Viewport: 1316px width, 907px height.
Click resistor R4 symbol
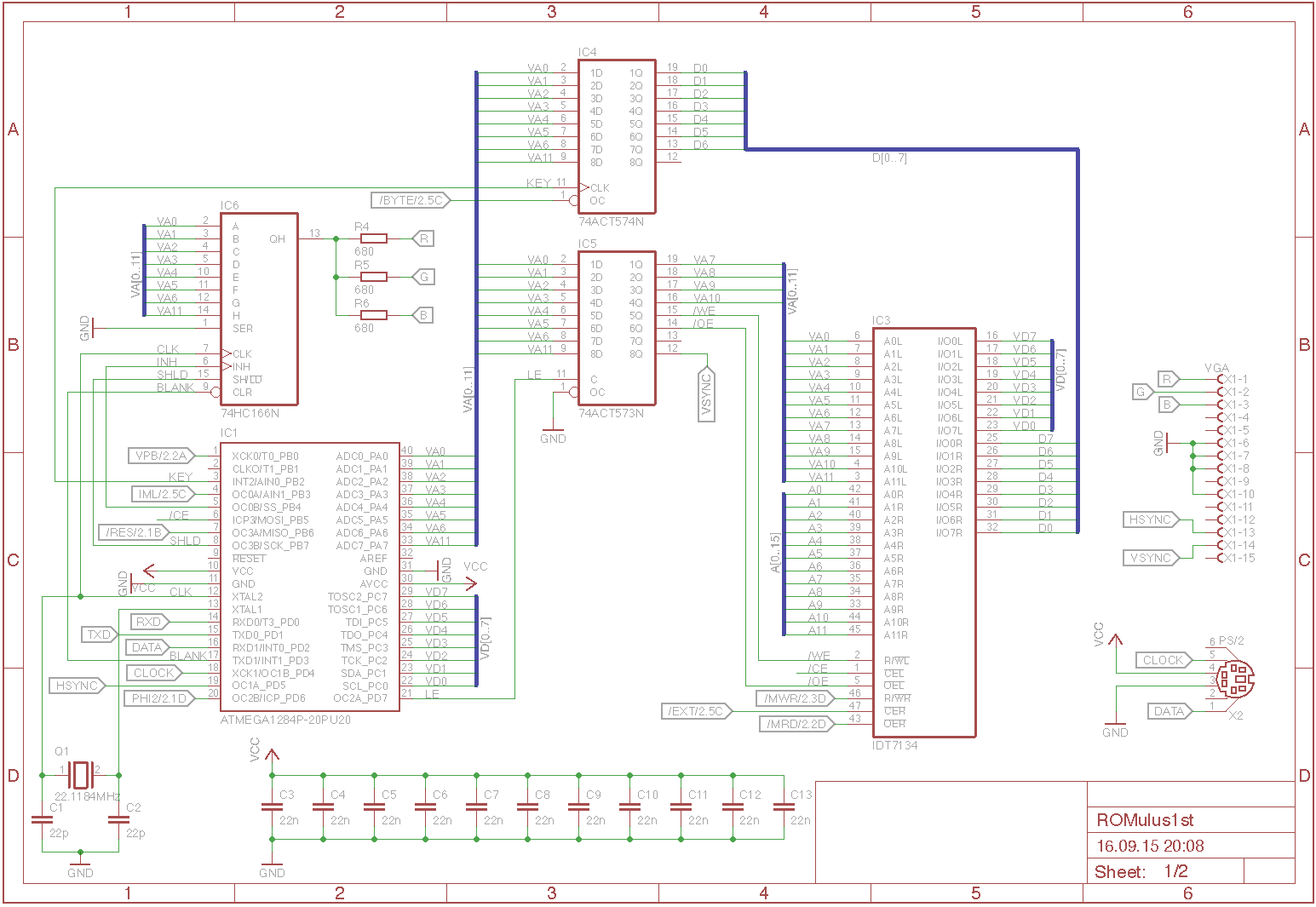(x=373, y=238)
